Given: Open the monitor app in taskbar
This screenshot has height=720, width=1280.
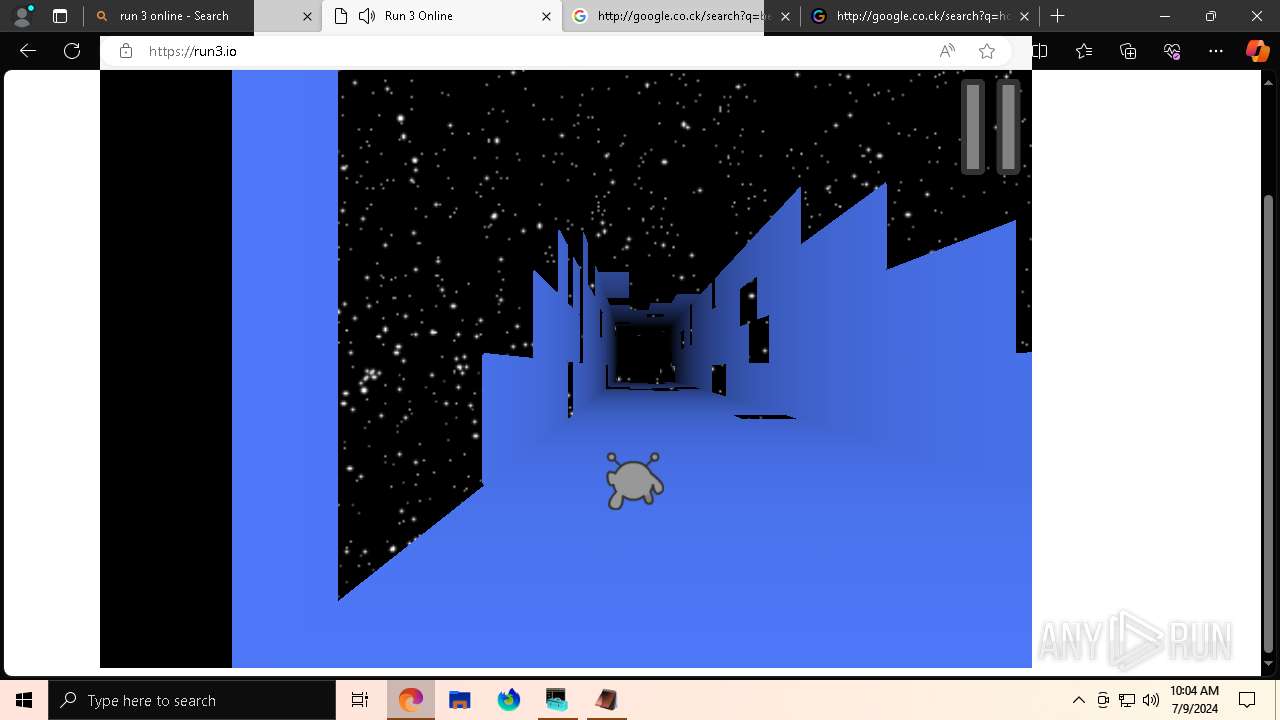Looking at the screenshot, I should pyautogui.click(x=557, y=700).
